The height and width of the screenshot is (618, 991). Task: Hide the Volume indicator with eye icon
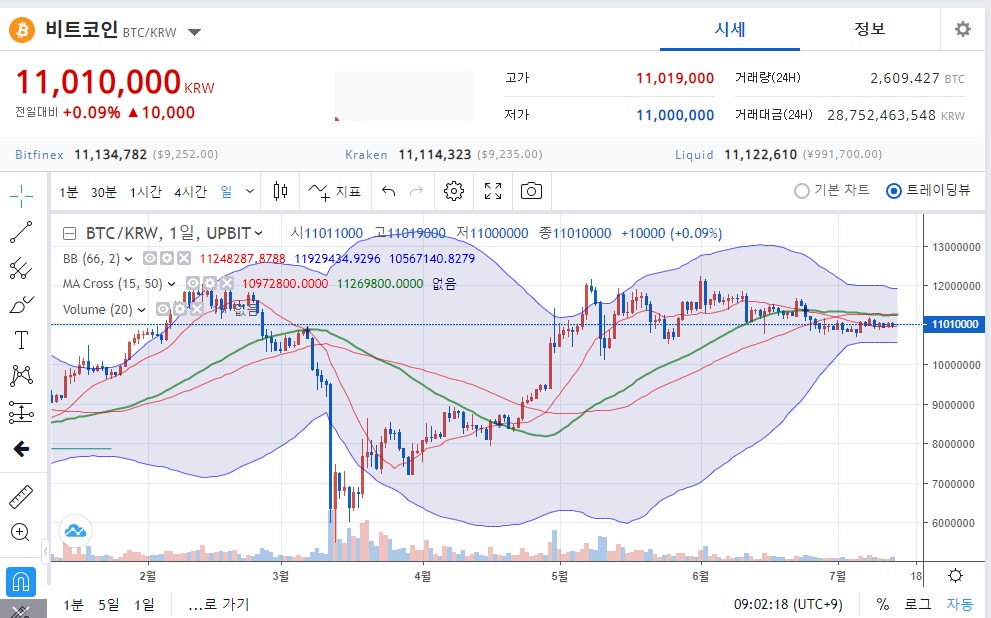163,309
